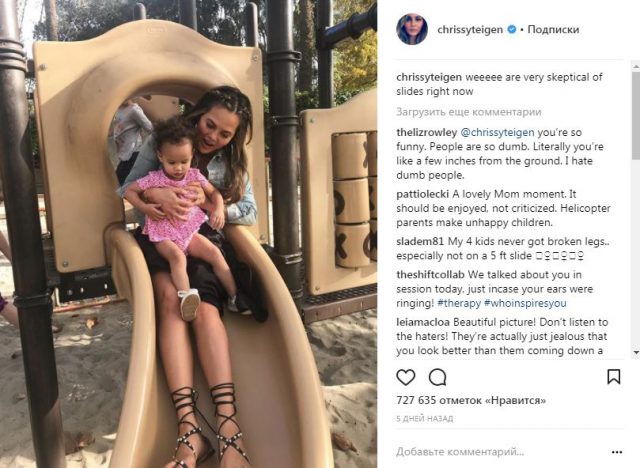The width and height of the screenshot is (640, 468).
Task: Load more comments link Загрузить еще комментарии
Action: 469,112
